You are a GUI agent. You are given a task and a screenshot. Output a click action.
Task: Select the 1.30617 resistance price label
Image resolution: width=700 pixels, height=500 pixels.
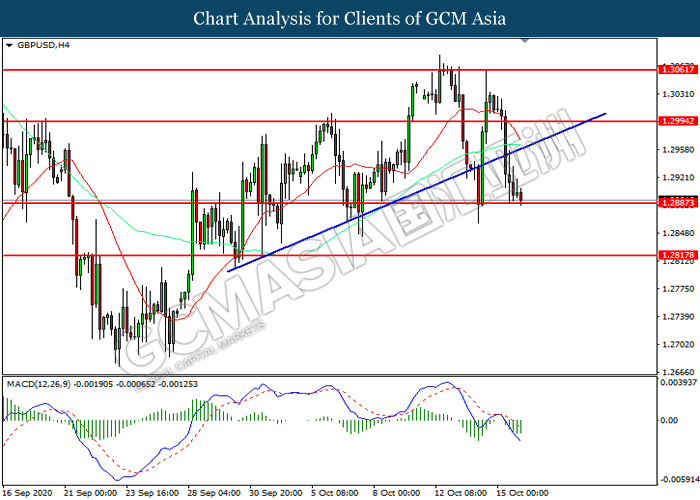coord(678,69)
